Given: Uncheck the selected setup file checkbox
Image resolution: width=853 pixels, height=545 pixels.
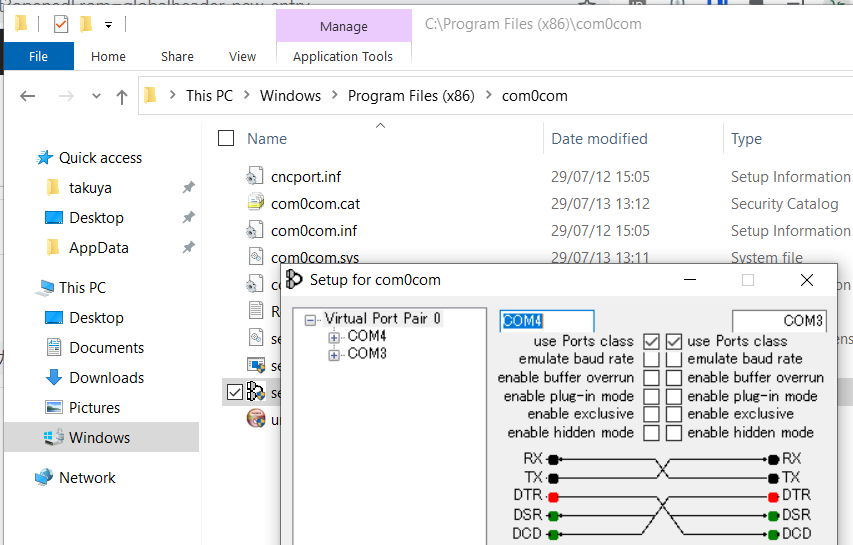Looking at the screenshot, I should [234, 392].
